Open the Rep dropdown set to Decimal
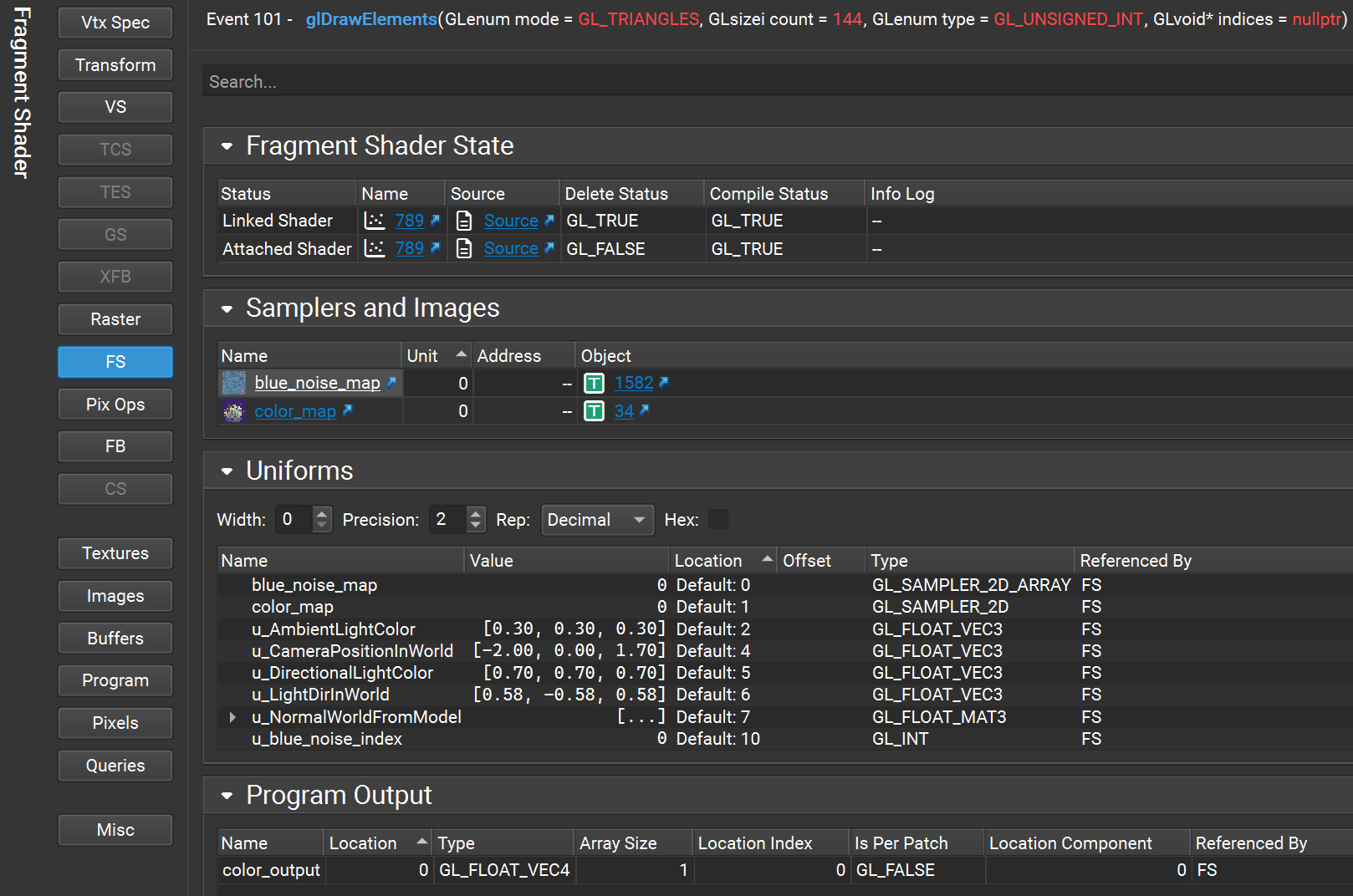The width and height of the screenshot is (1353, 896). click(597, 520)
